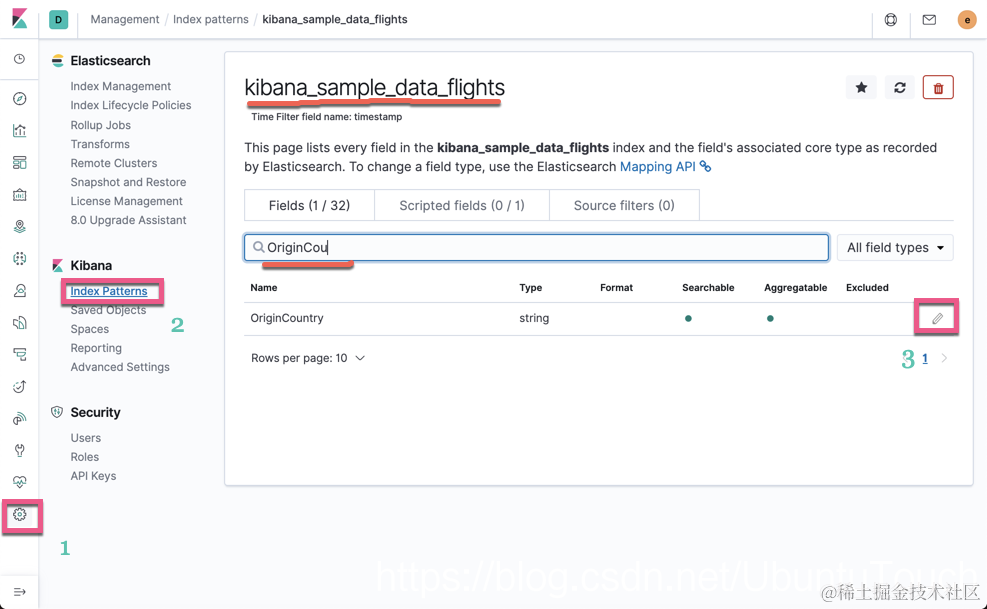Viewport: 987px width, 609px height.
Task: Refresh the field list
Action: pos(900,88)
